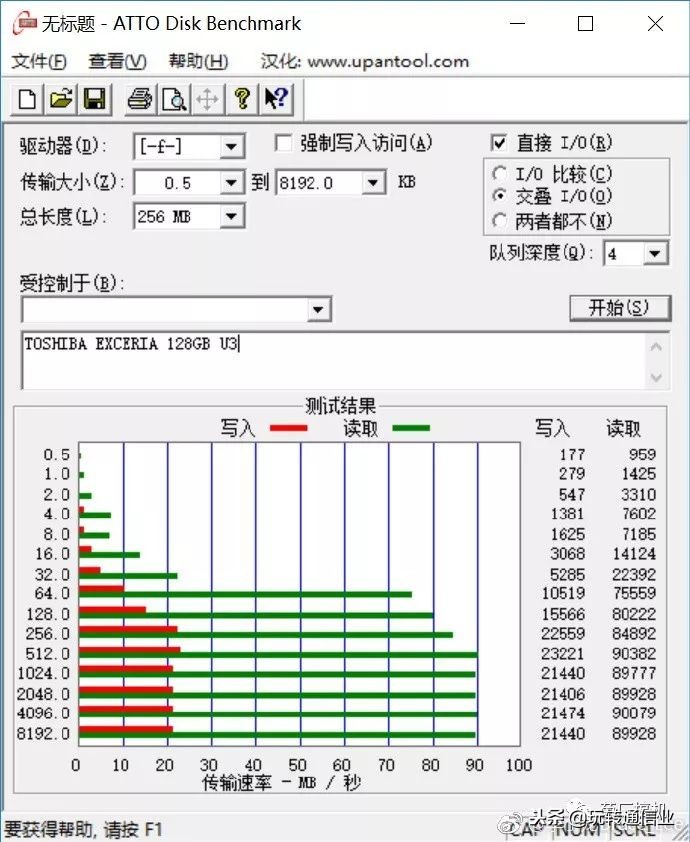The height and width of the screenshot is (842, 690).
Task: Click the 写入 results column header
Action: point(552,429)
